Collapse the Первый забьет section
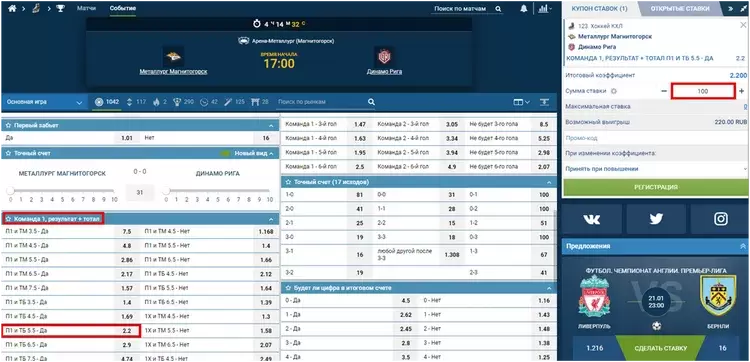Image resolution: width=750 pixels, height=362 pixels. pos(271,125)
